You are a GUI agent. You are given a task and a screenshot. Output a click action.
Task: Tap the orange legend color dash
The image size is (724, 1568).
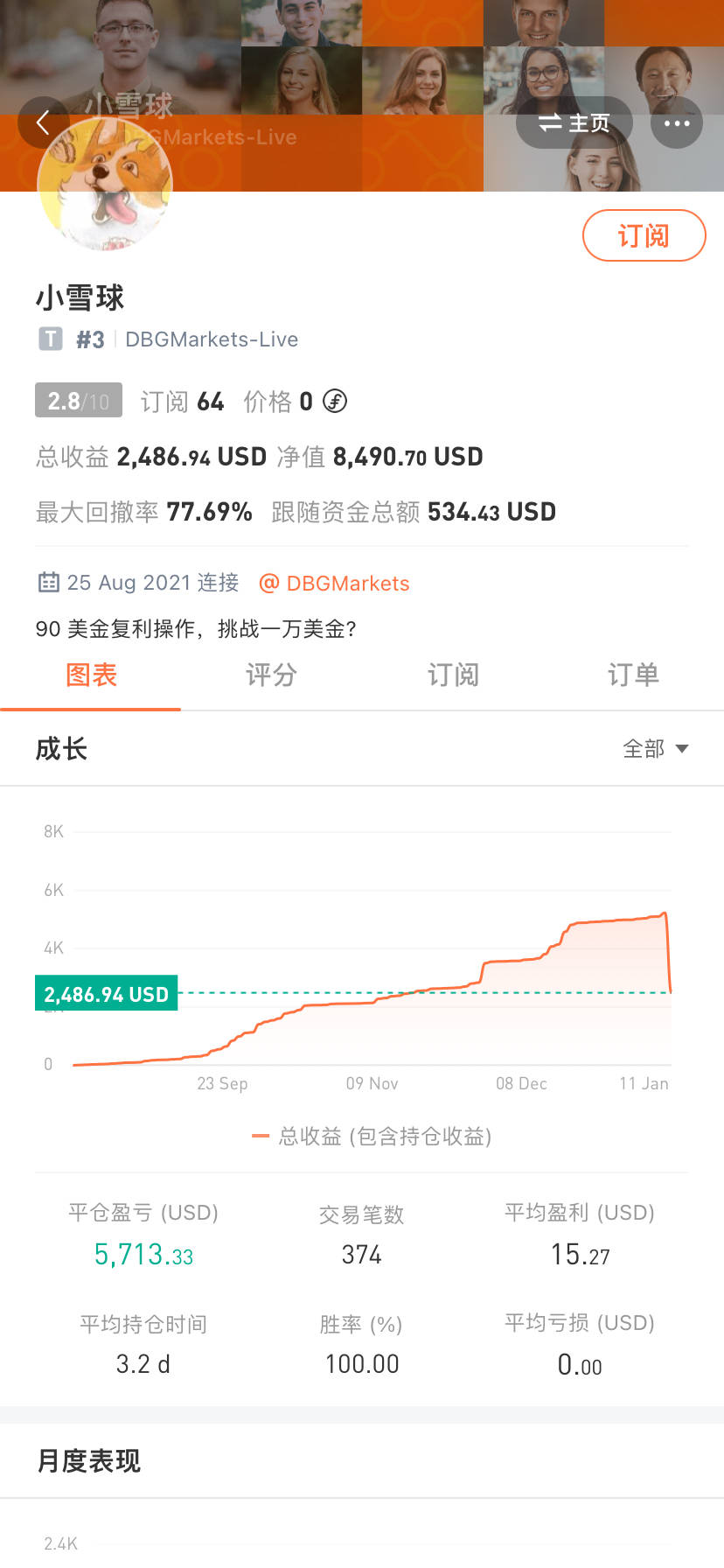click(260, 1136)
